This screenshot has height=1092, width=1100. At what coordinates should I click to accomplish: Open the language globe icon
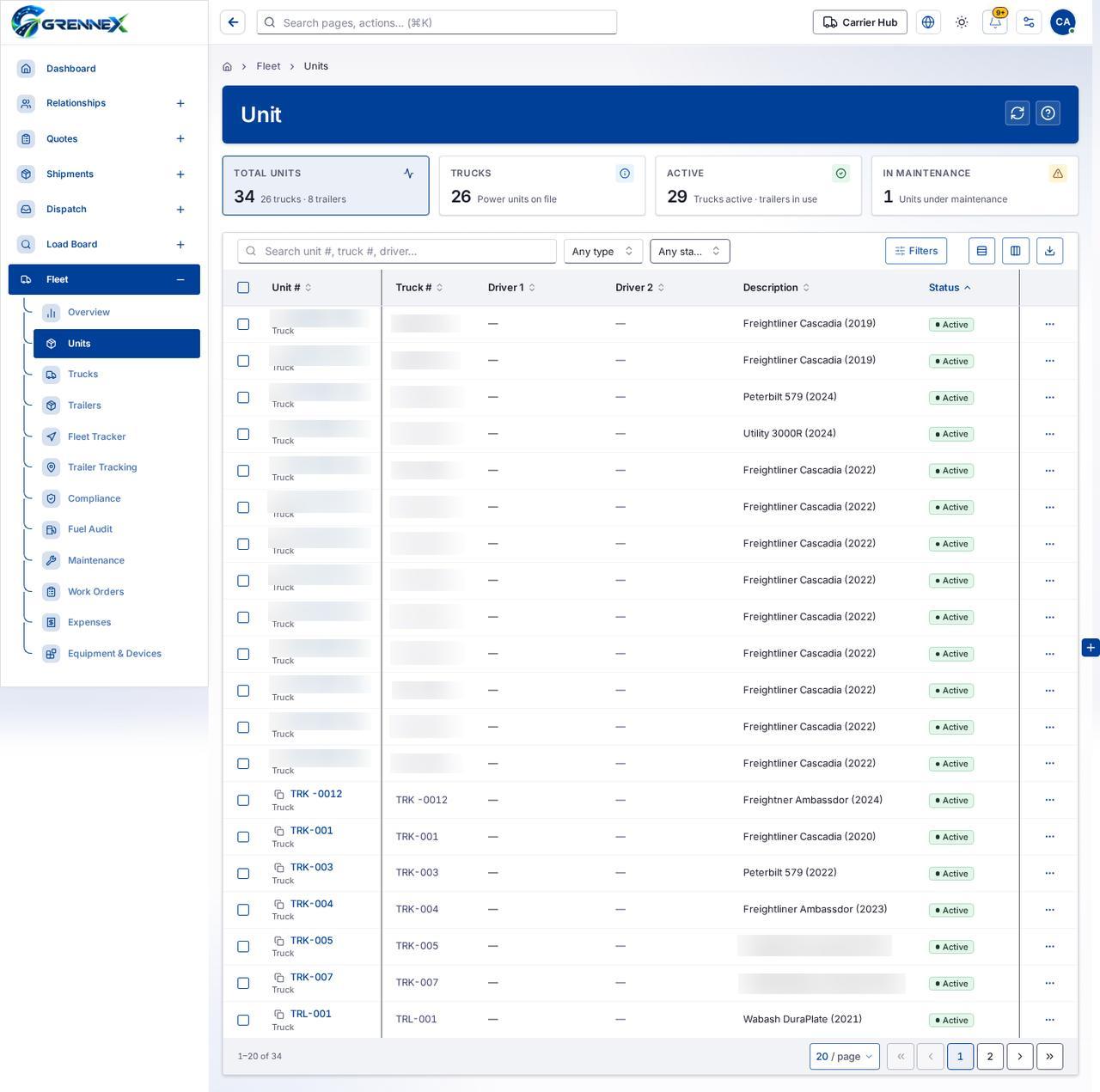[x=928, y=22]
